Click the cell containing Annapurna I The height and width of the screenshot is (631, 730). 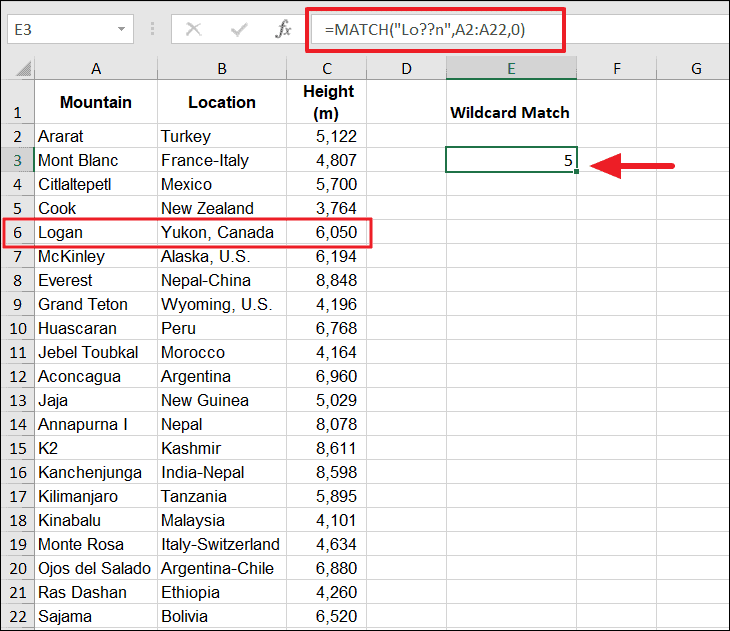point(96,424)
